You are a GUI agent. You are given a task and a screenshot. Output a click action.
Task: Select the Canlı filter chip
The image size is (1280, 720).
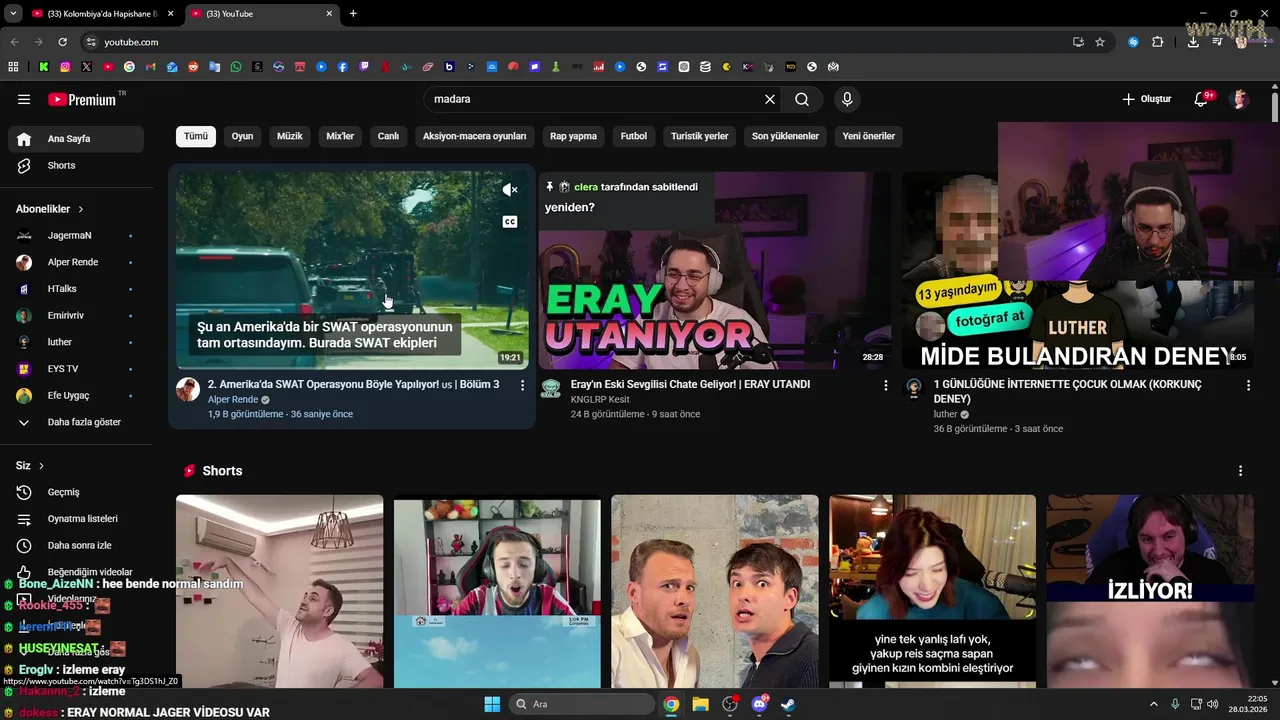tap(388, 136)
